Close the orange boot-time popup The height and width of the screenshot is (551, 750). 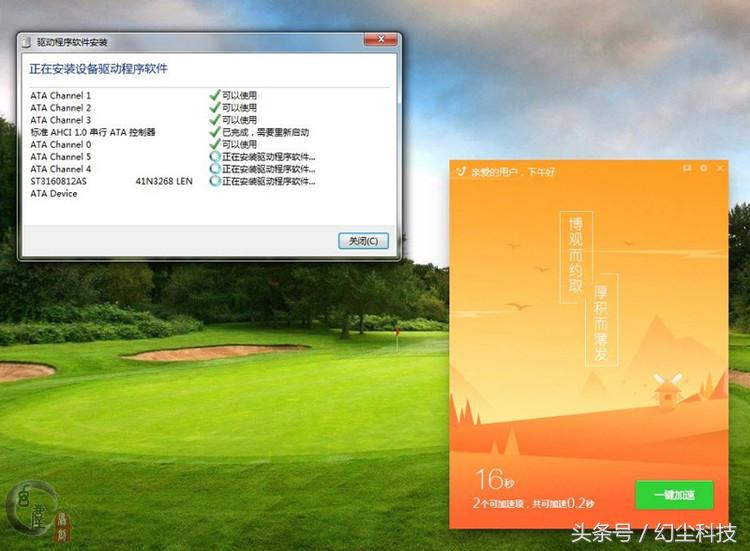coord(720,168)
